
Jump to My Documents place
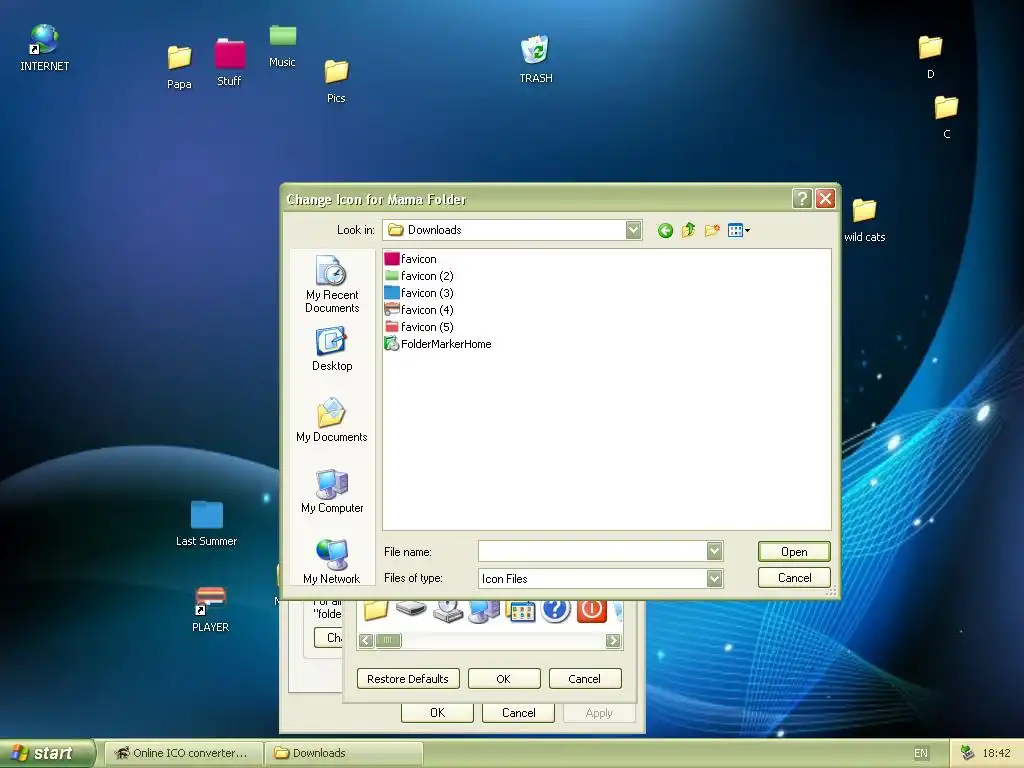point(332,420)
